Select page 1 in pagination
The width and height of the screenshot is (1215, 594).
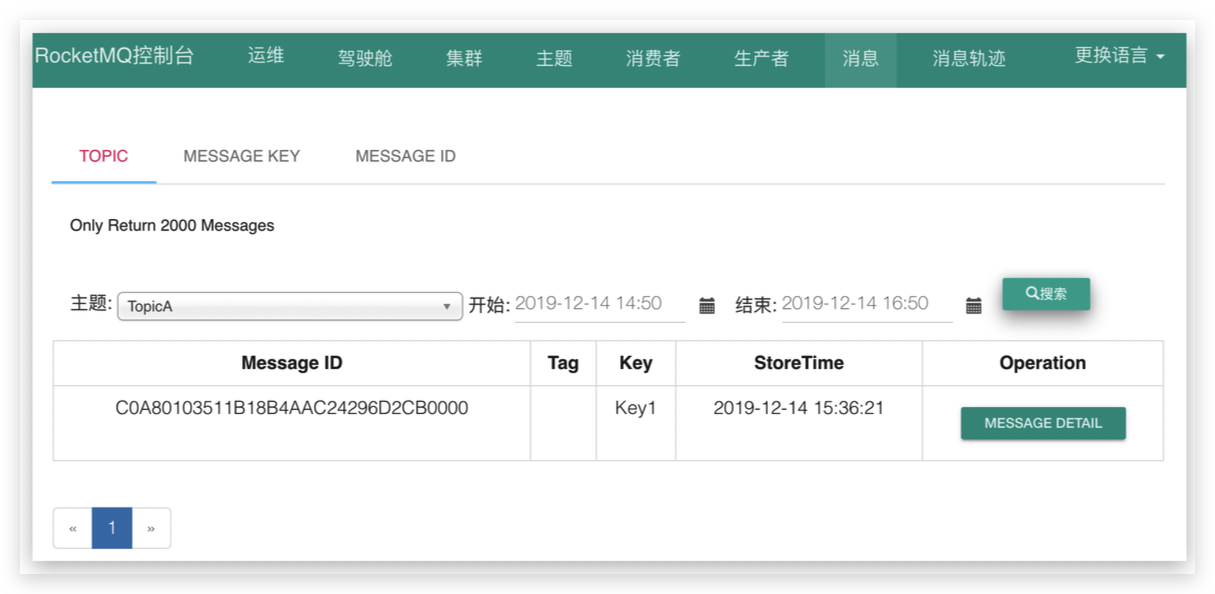point(112,527)
